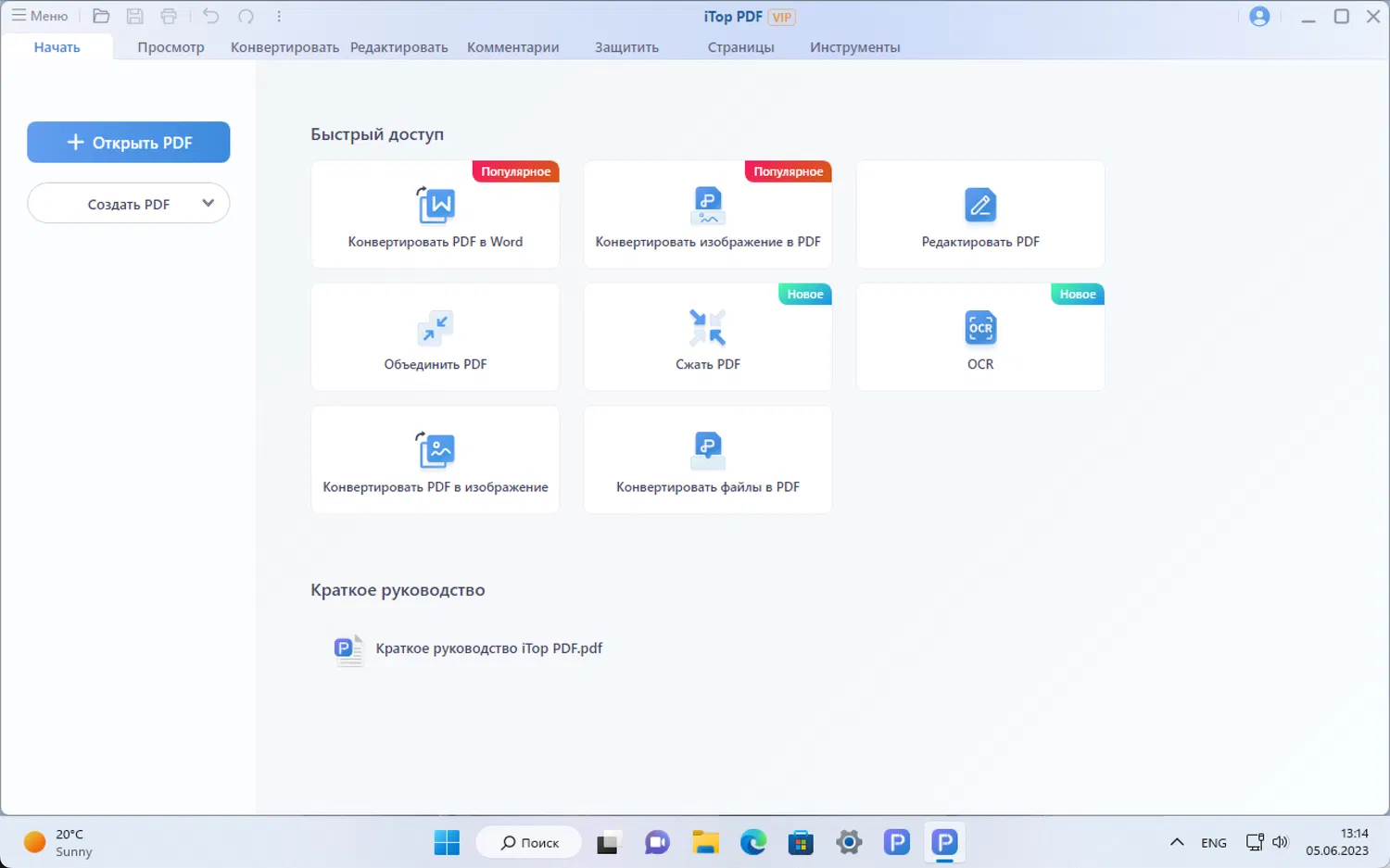Click the active iTop PDF taskbar icon
This screenshot has width=1390, height=868.
tap(944, 843)
